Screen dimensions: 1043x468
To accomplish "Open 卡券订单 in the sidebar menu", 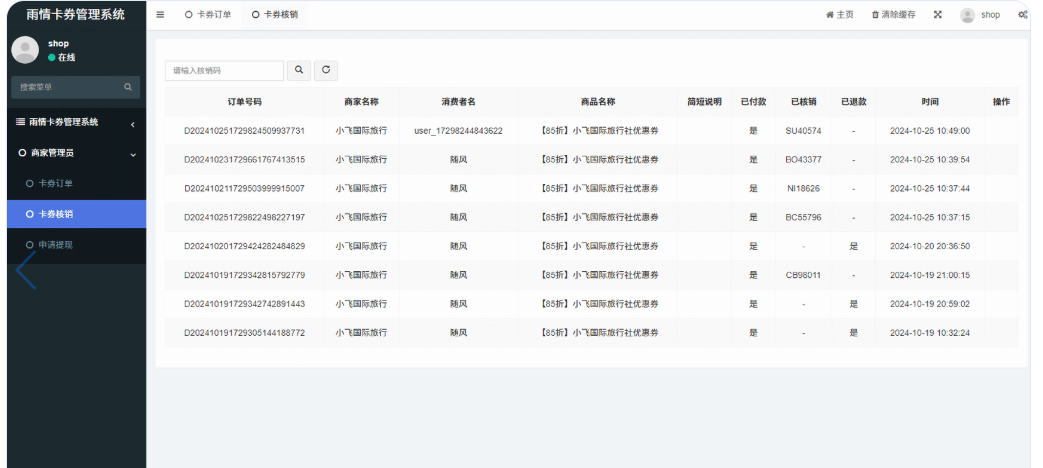I will 55,184.
